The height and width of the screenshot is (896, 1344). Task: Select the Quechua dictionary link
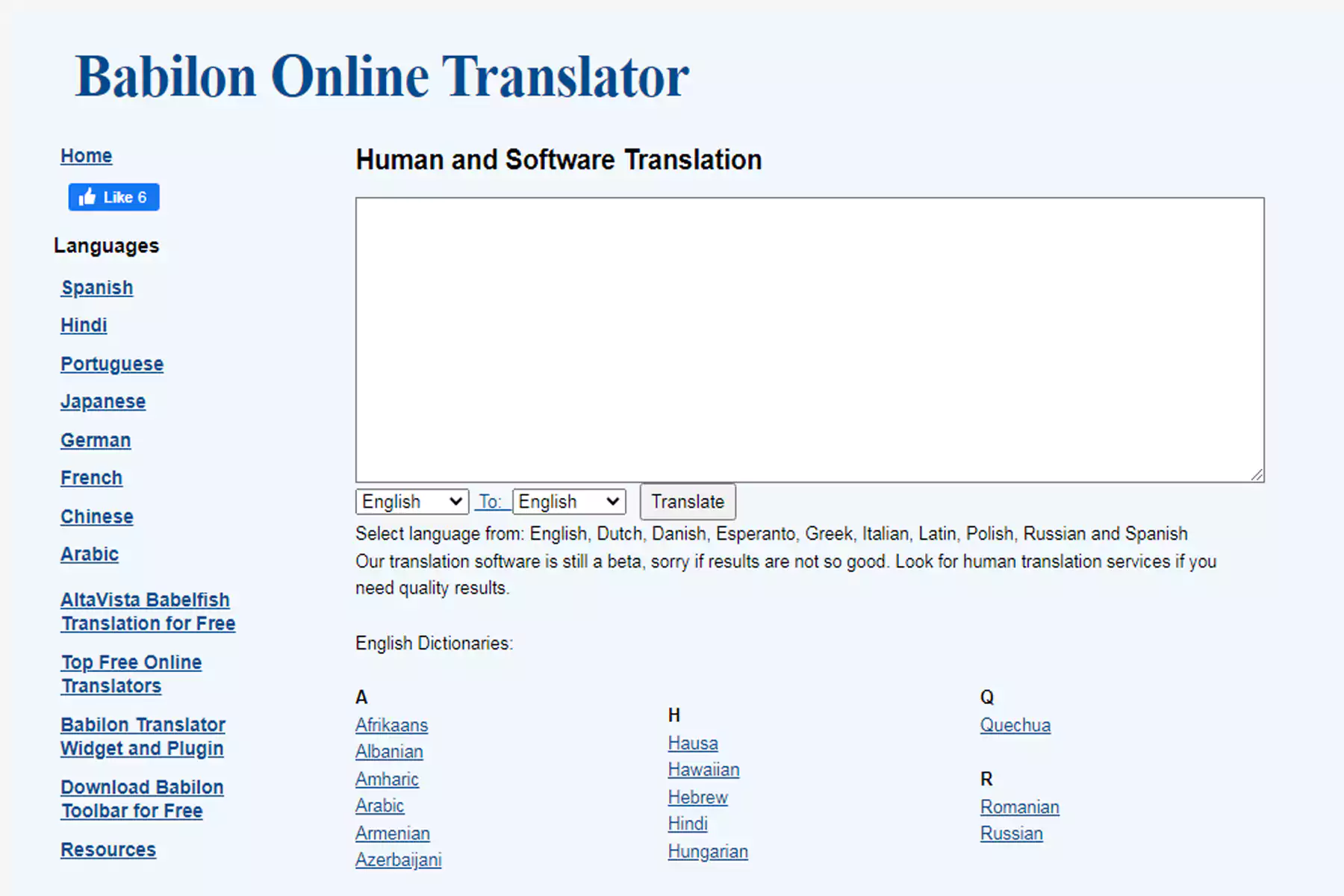pos(1015,725)
